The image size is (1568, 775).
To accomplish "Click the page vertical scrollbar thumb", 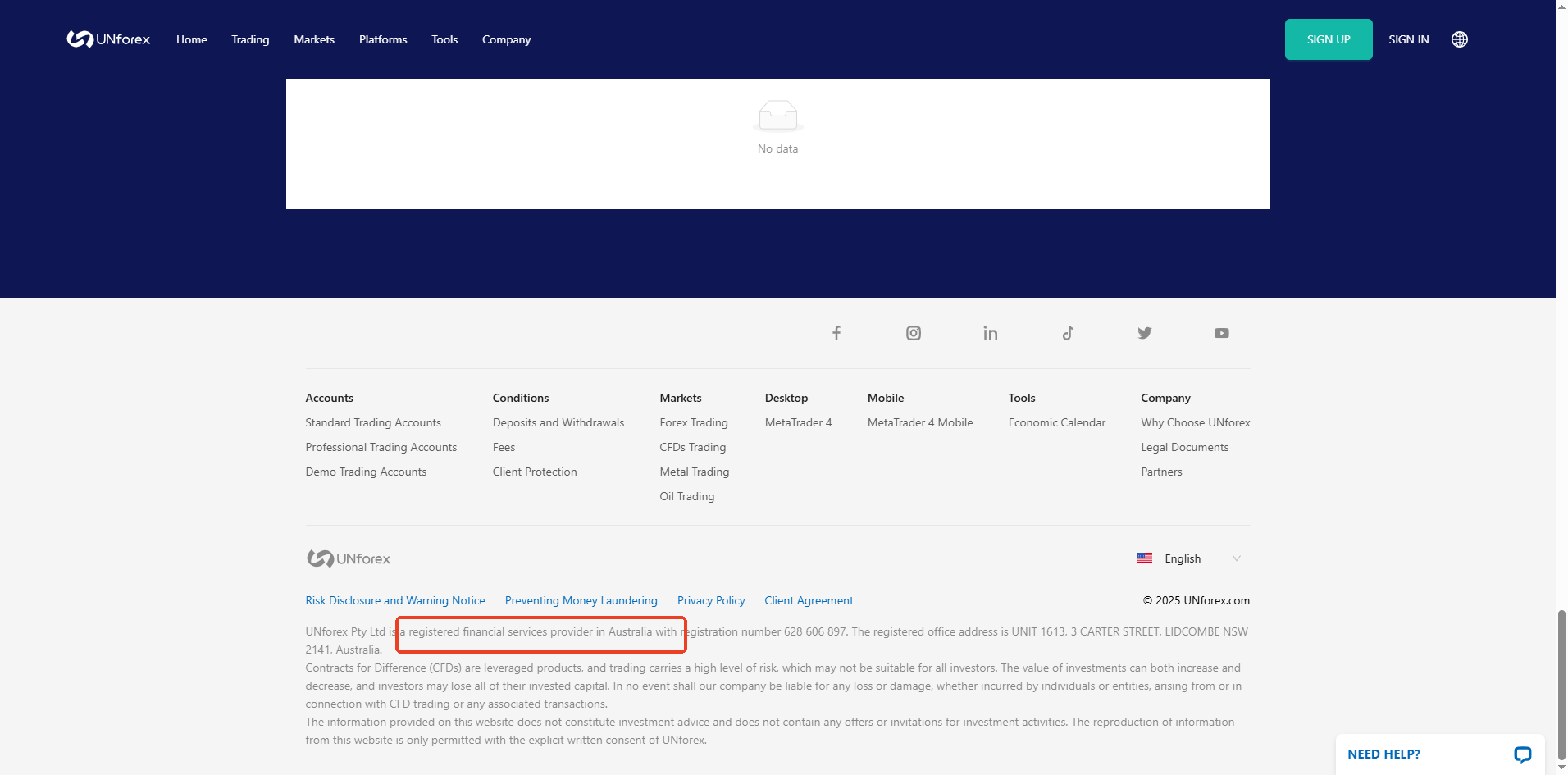I will (1561, 685).
